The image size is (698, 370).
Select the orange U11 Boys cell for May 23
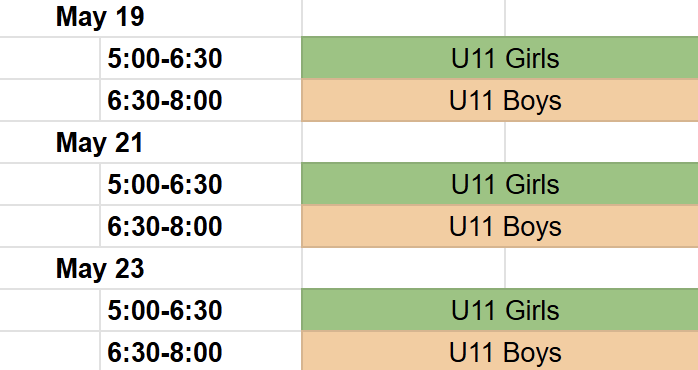[x=500, y=351]
